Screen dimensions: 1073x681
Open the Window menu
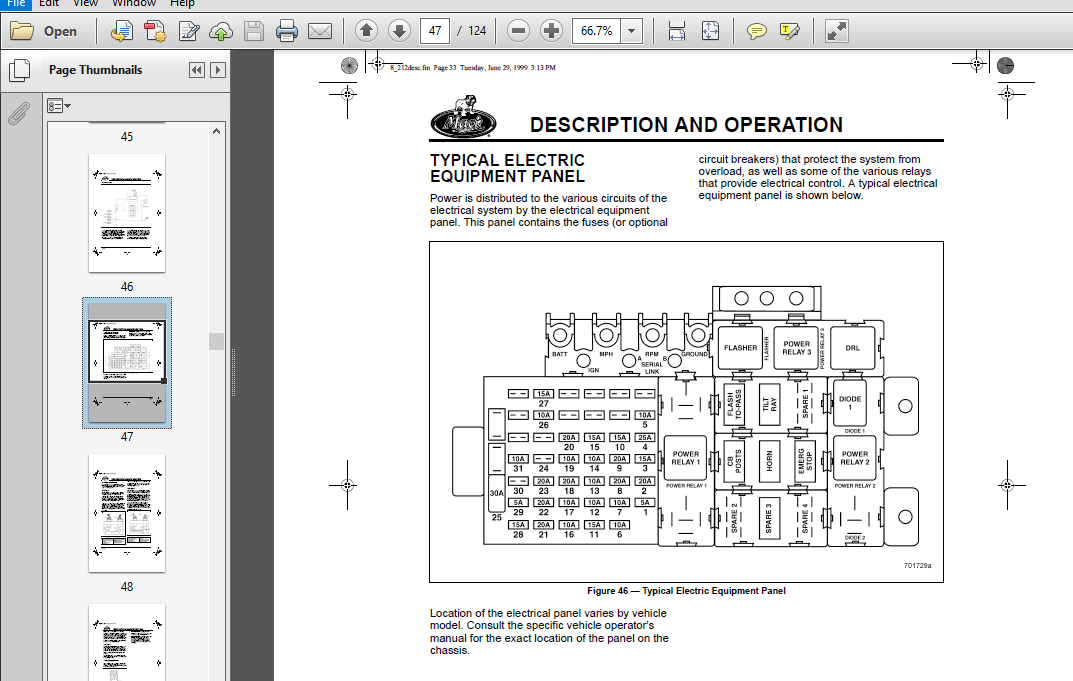(134, 4)
